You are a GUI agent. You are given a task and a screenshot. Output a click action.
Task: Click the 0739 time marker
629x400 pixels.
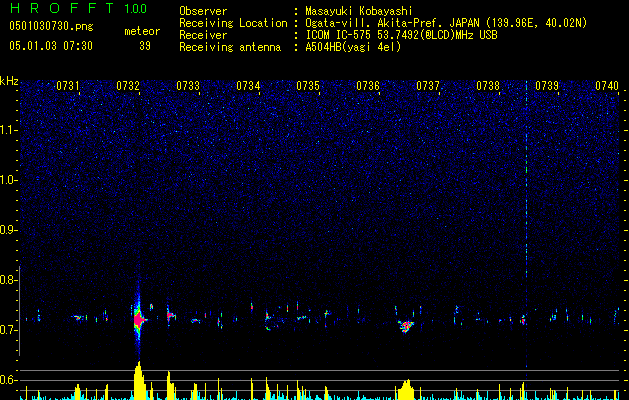pos(547,85)
